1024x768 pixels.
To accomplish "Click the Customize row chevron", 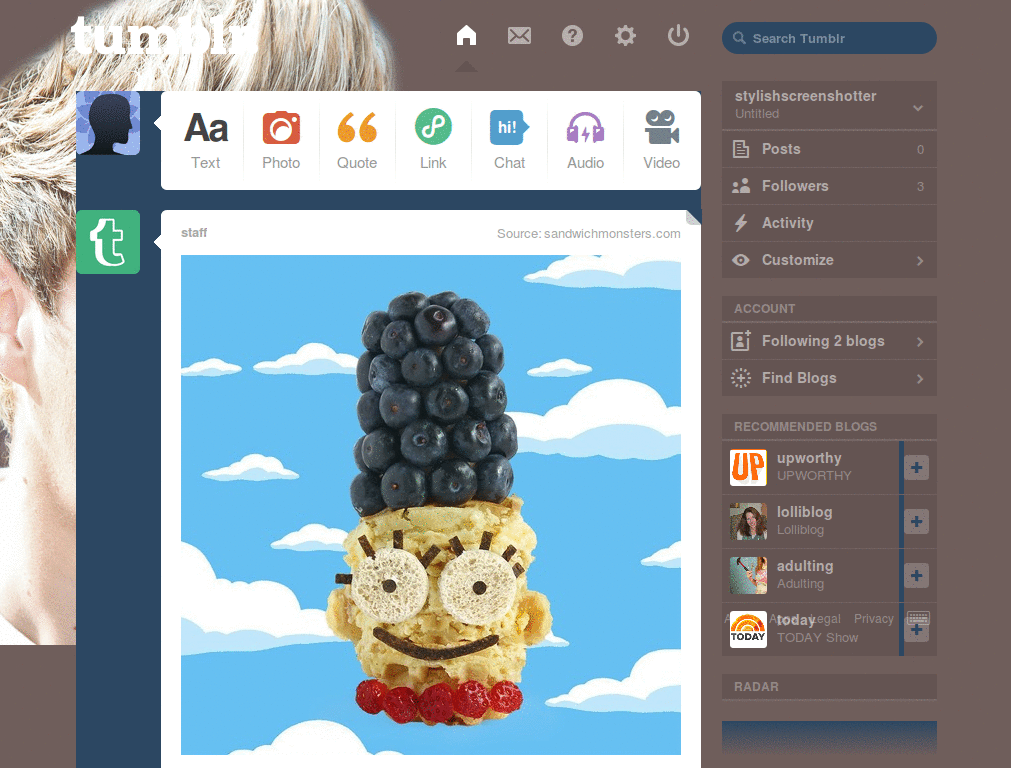I will pyautogui.click(x=920, y=261).
